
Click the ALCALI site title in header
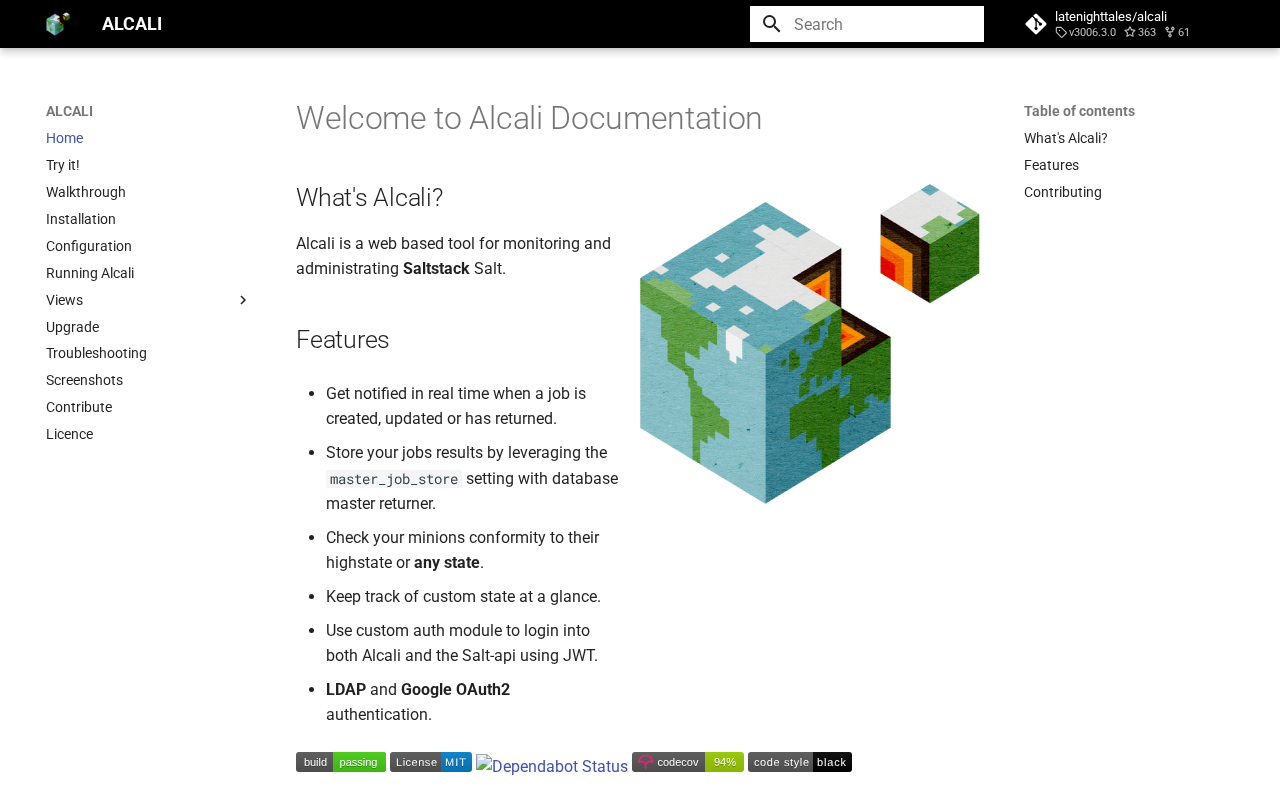coord(132,24)
